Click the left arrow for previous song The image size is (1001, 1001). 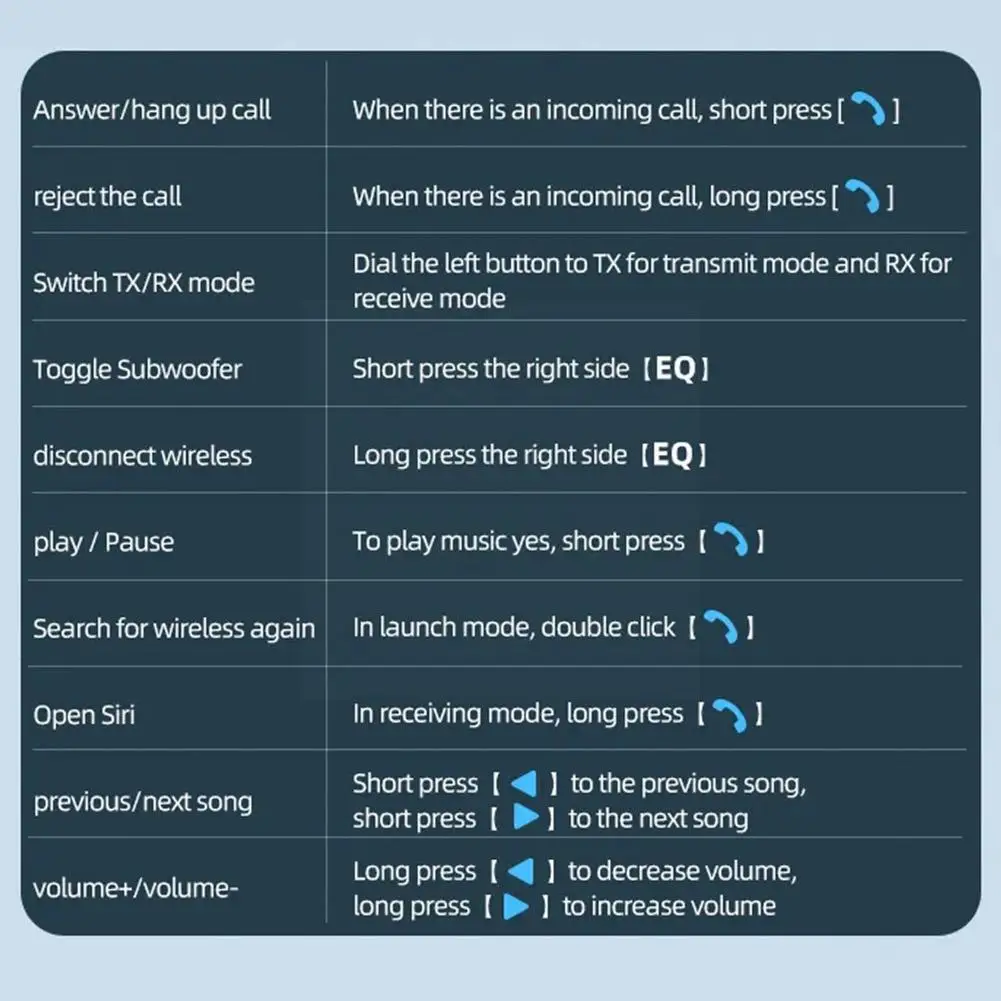(x=523, y=783)
